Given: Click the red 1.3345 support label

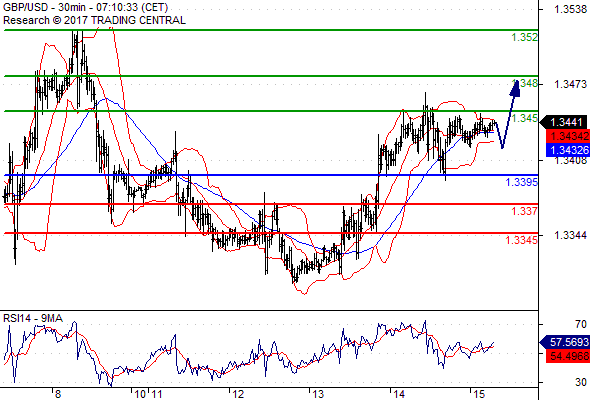Looking at the screenshot, I should [x=522, y=240].
